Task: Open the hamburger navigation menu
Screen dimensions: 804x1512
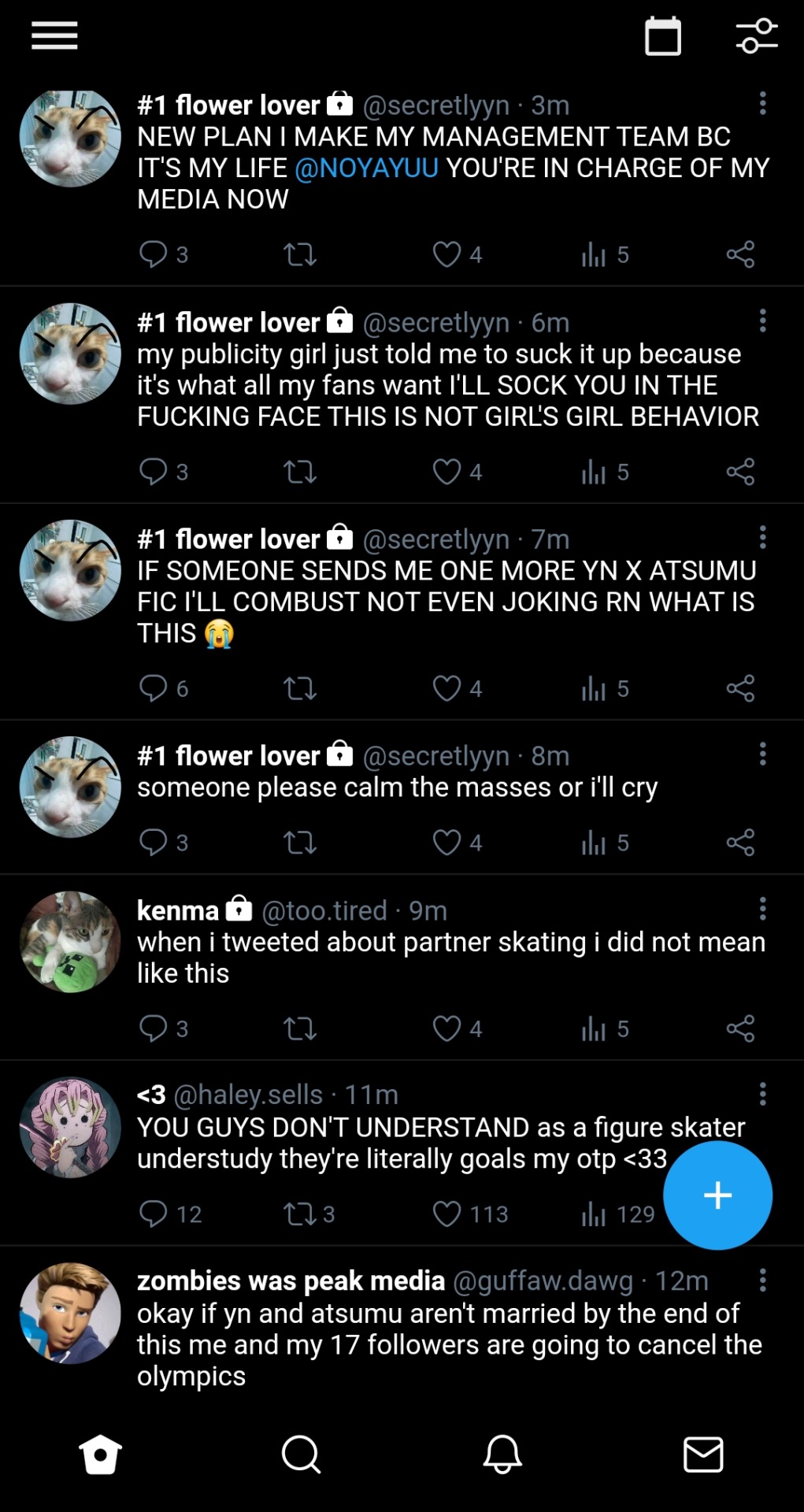Action: (54, 36)
